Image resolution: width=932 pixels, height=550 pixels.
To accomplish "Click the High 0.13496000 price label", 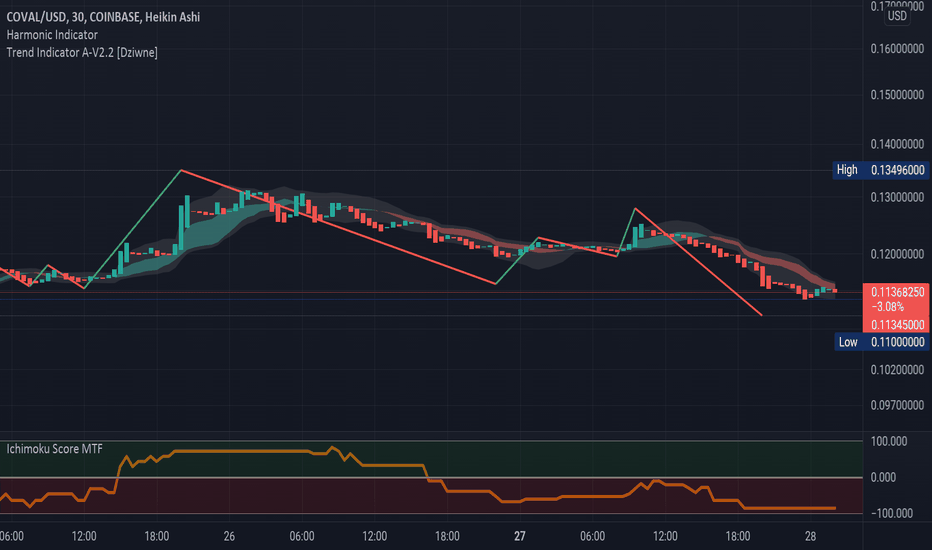I will 880,170.
